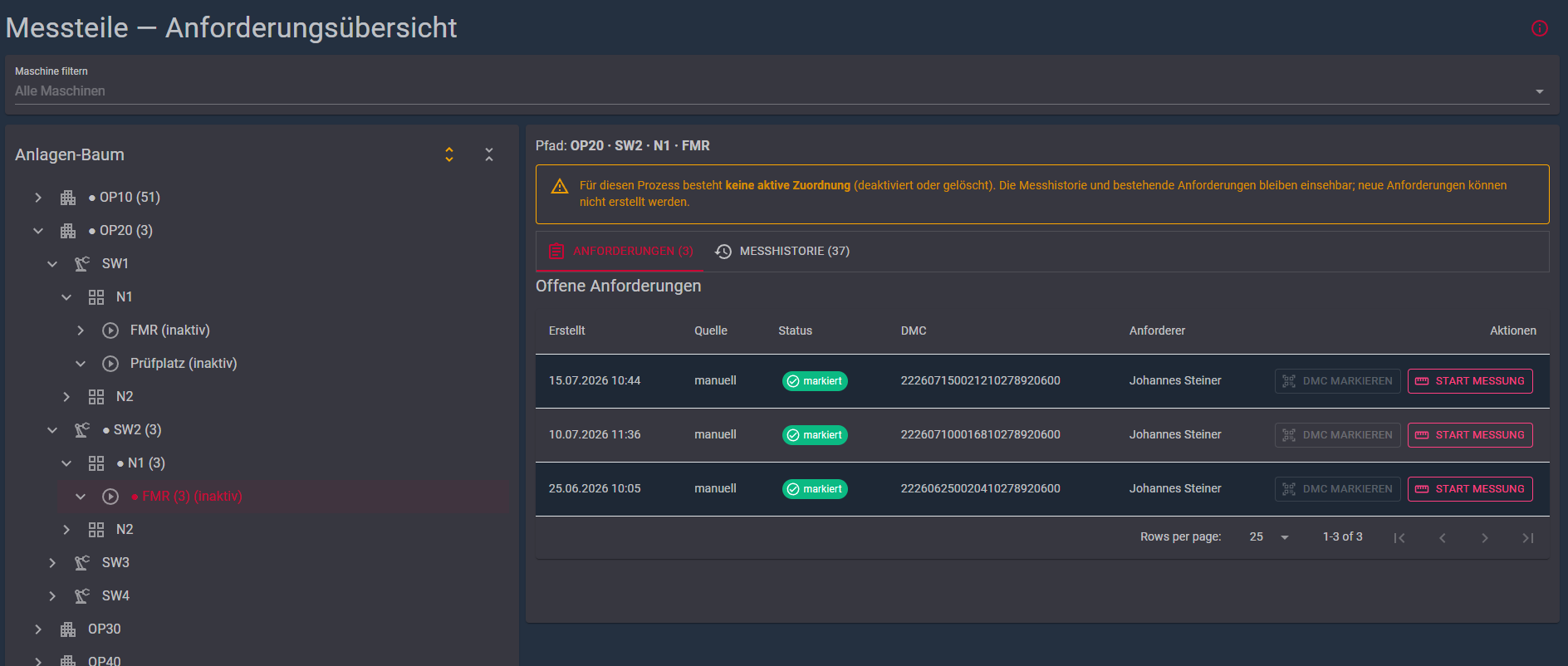This screenshot has height=666, width=1568.
Task: Select the selected FMR (3) (inaktiv) tree row
Action: point(283,497)
